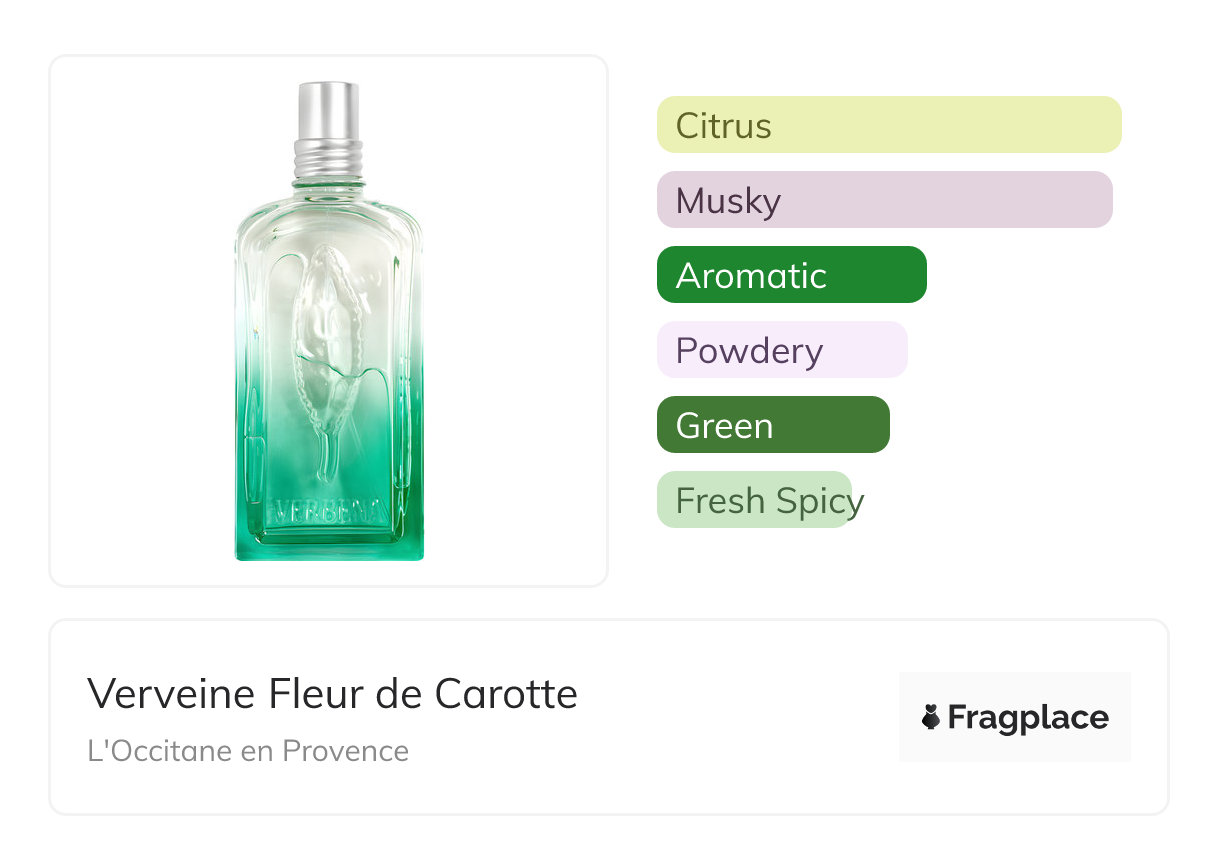
Task: Open the Verveine Fleur de Carotte title
Action: (x=332, y=693)
